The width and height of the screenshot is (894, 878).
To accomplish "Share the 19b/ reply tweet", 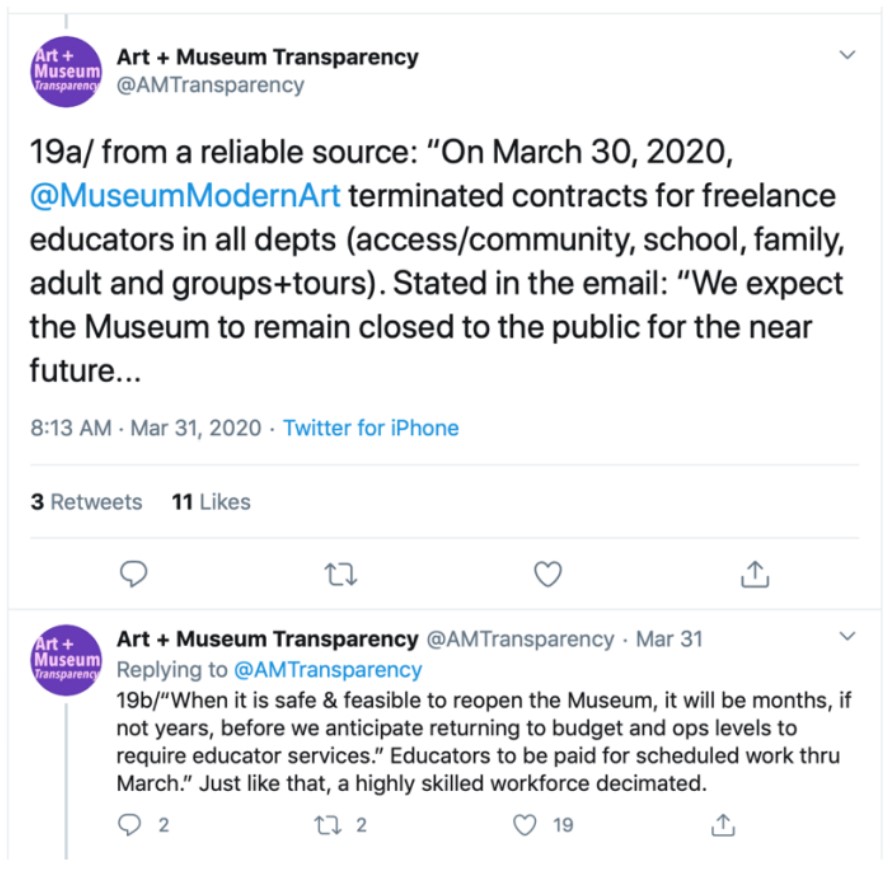I will pos(723,825).
